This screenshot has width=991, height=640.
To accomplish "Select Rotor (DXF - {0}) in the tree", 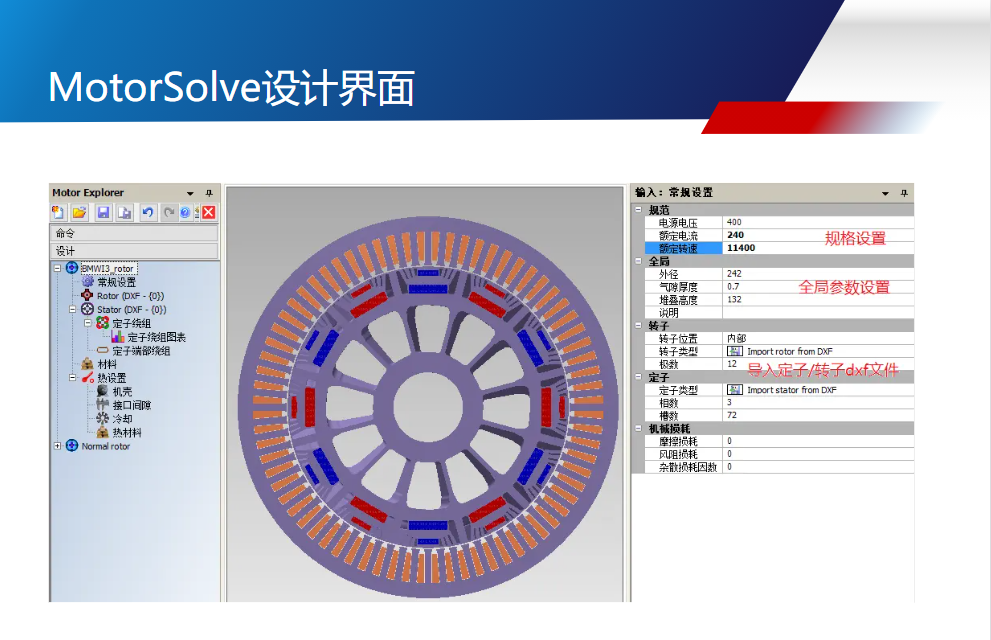I will (129, 296).
